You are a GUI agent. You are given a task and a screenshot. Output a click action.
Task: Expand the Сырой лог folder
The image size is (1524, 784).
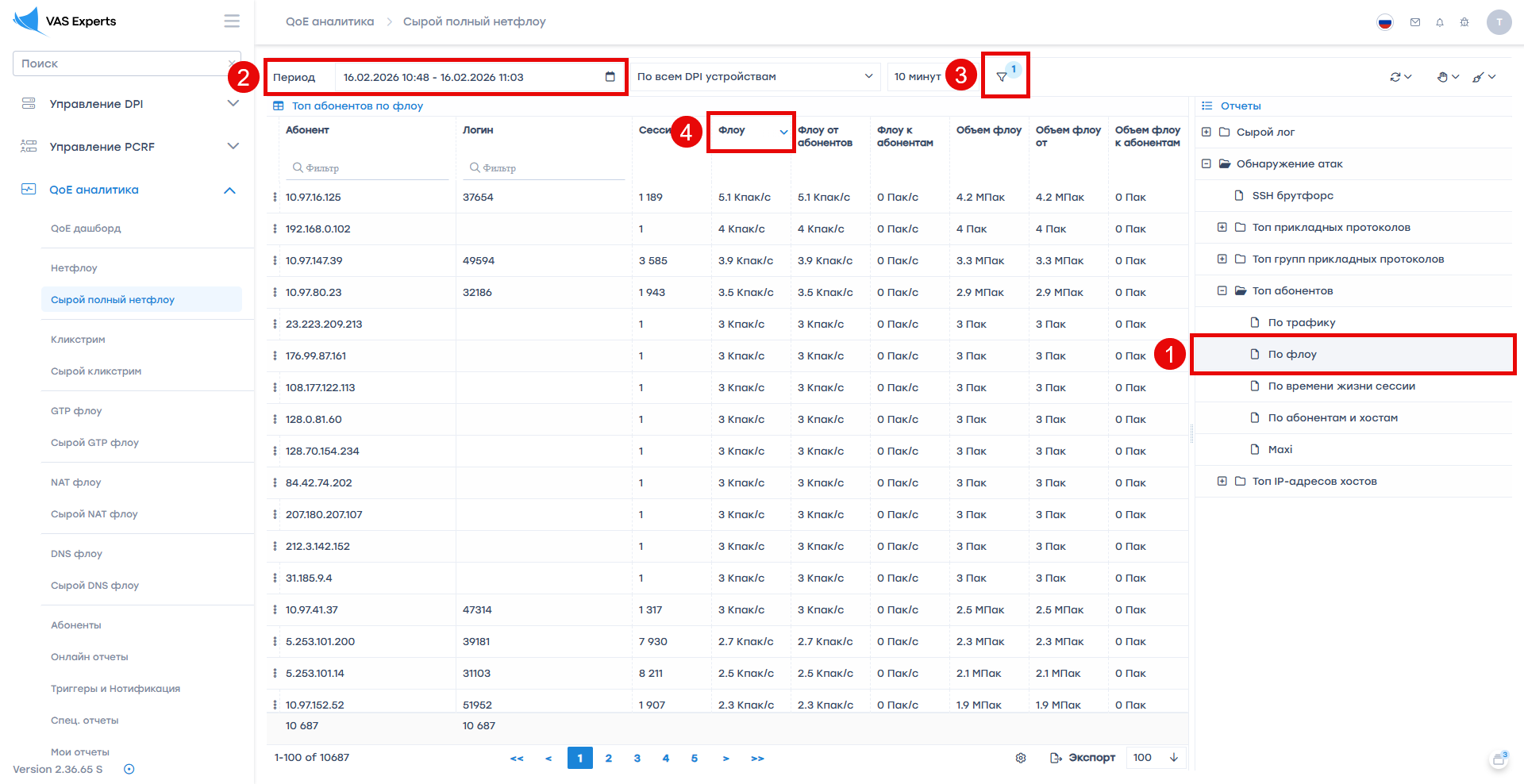pyautogui.click(x=1206, y=132)
